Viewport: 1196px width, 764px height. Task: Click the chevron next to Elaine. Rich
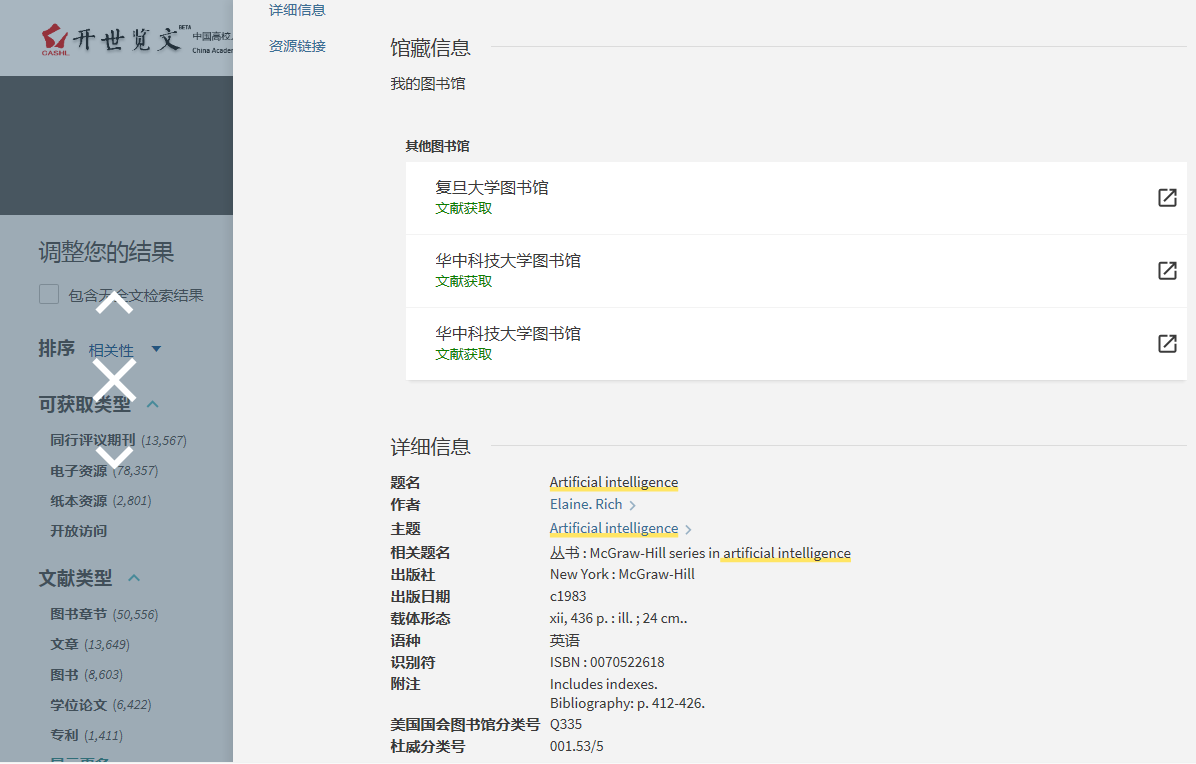click(x=633, y=506)
